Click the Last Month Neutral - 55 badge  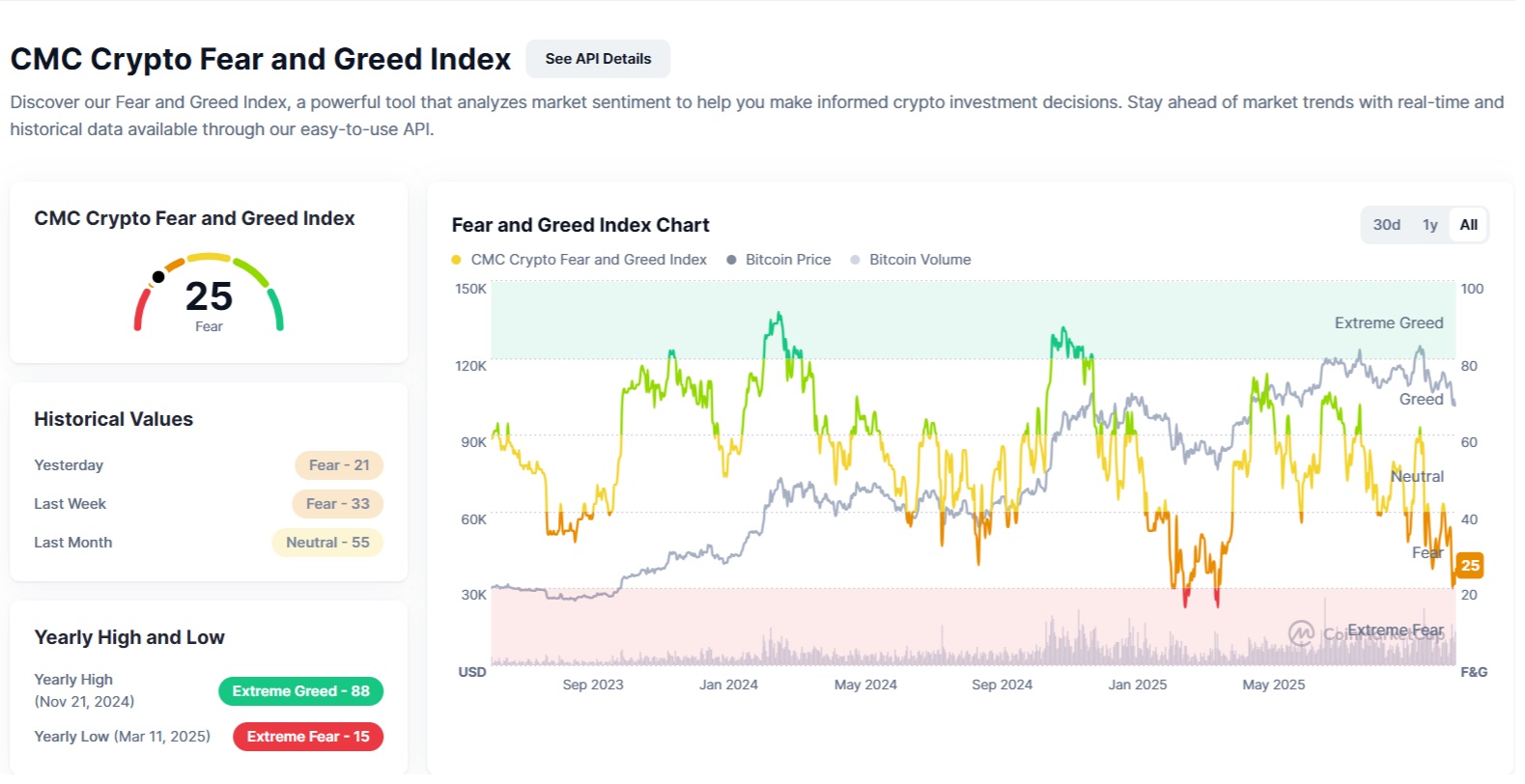327,543
